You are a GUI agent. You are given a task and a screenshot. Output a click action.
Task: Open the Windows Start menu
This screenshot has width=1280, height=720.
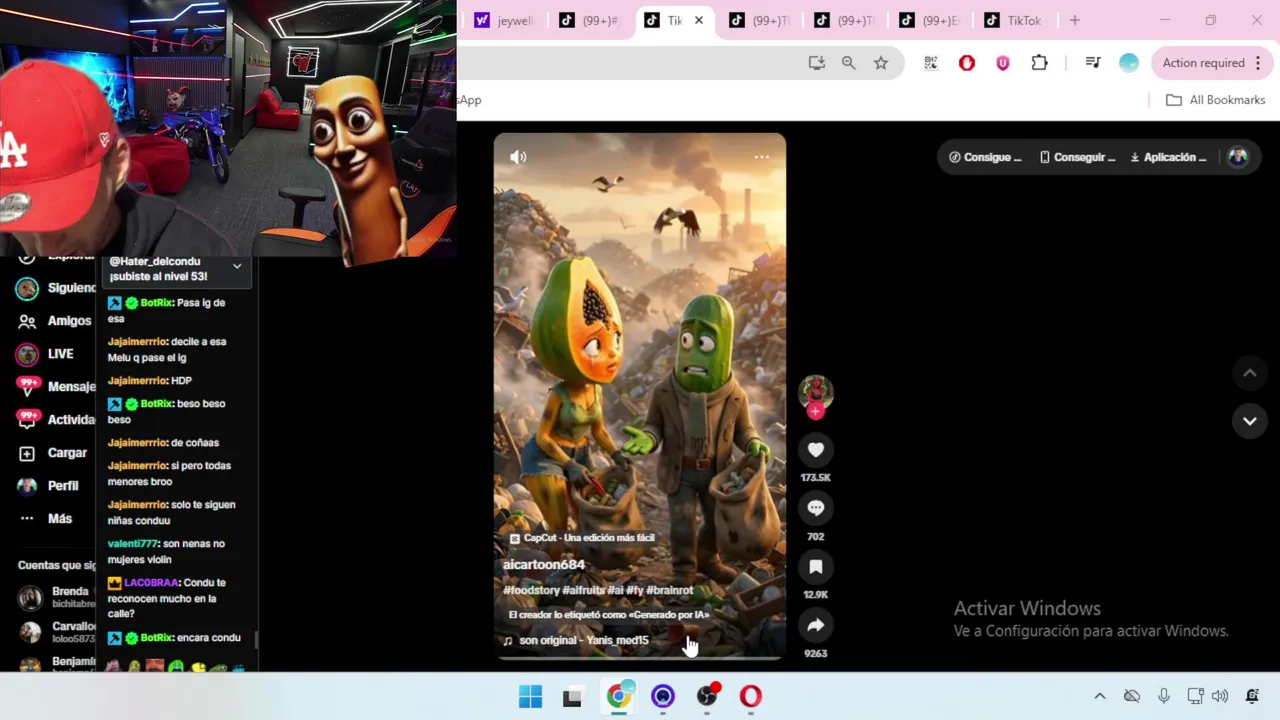[531, 696]
